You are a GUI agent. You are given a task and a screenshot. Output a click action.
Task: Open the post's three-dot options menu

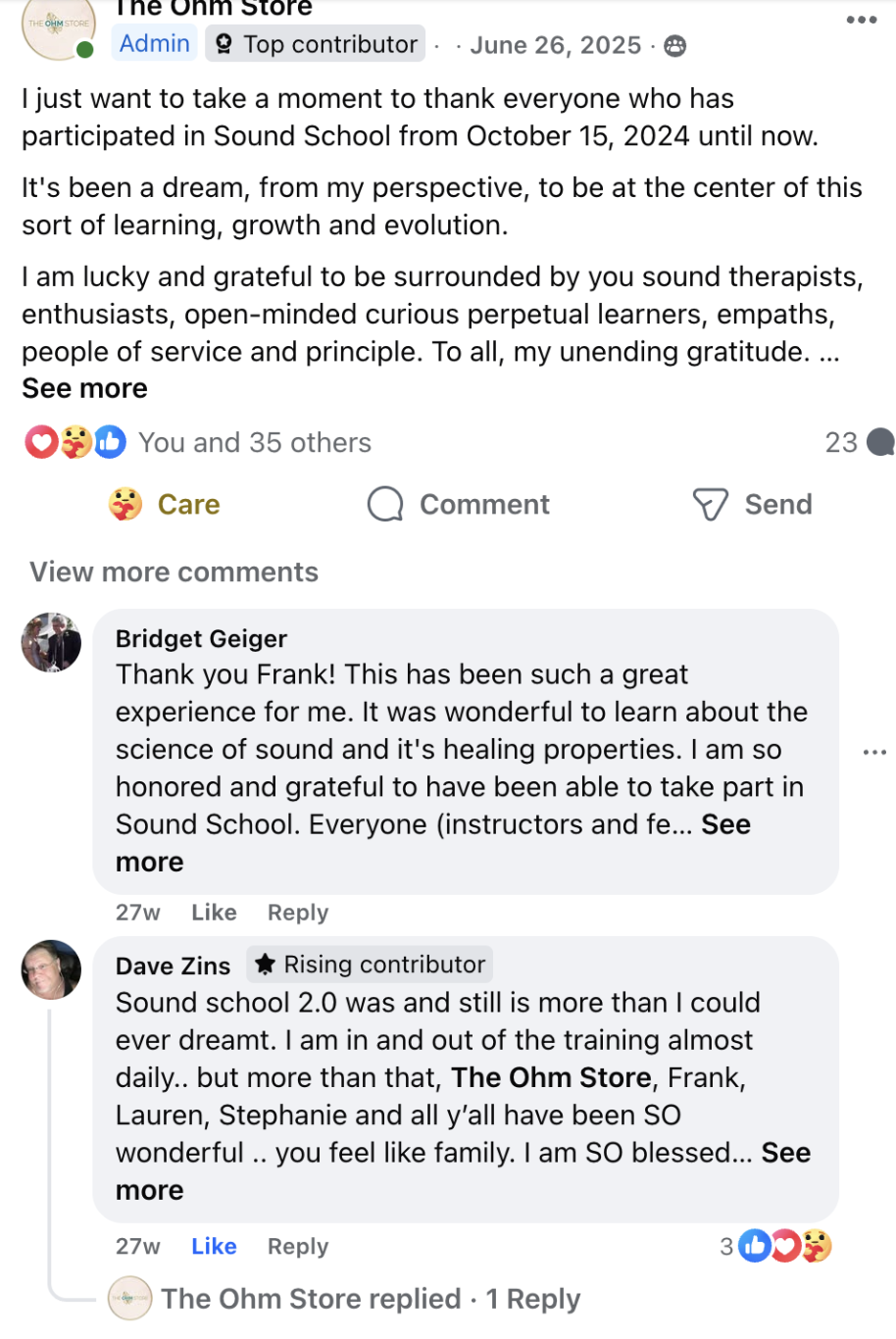point(861,20)
